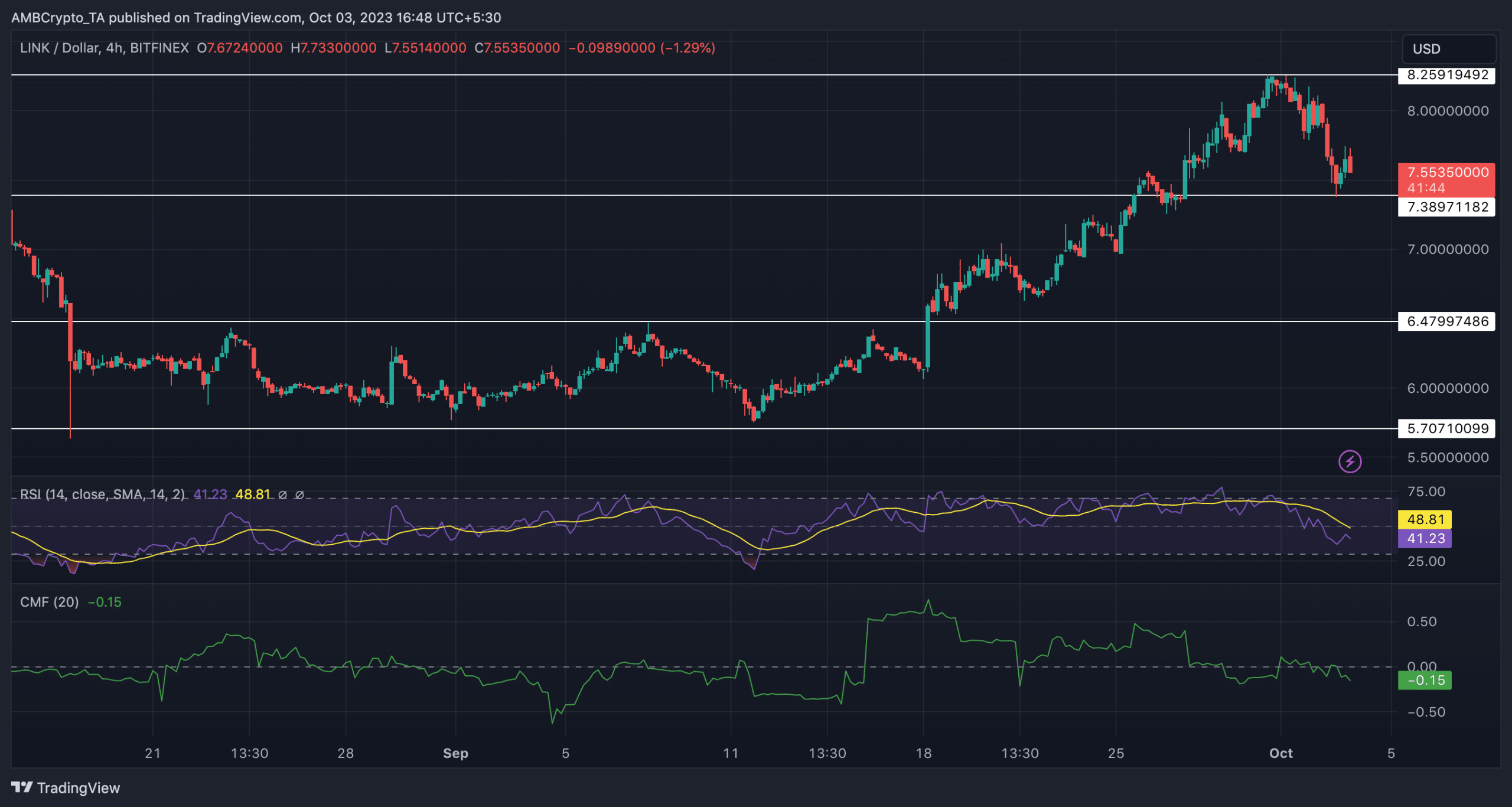The image size is (1512, 807).
Task: Click the current price tag 7.55350000
Action: click(1446, 180)
